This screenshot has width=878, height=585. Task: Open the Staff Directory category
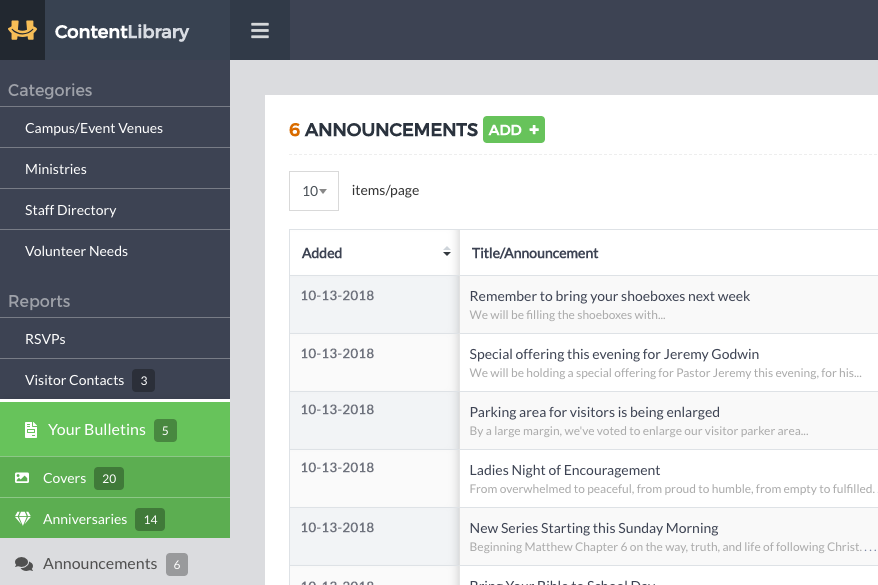[x=115, y=209]
